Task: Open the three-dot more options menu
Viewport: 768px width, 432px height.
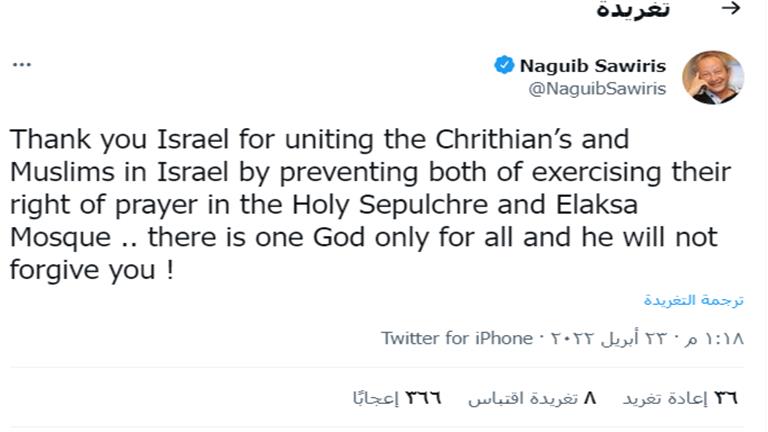Action: (22, 65)
